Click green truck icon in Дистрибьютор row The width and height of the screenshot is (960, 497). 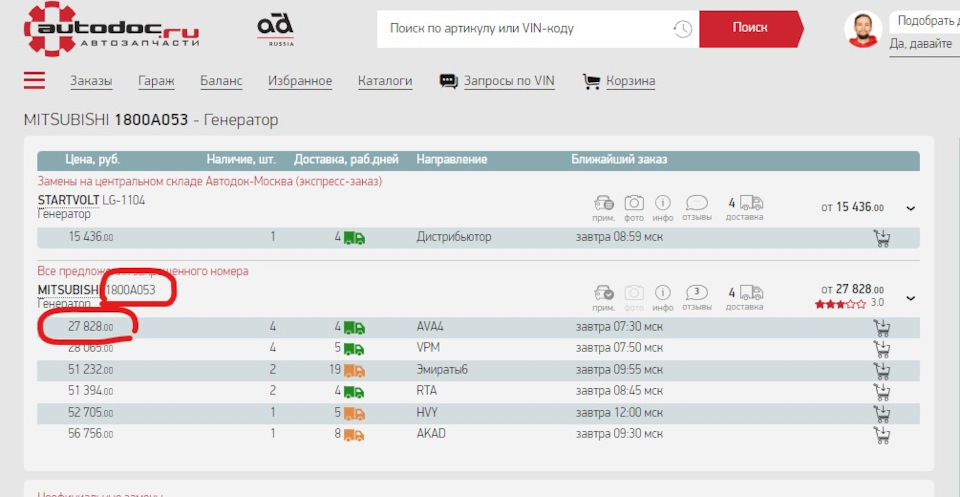tap(354, 237)
